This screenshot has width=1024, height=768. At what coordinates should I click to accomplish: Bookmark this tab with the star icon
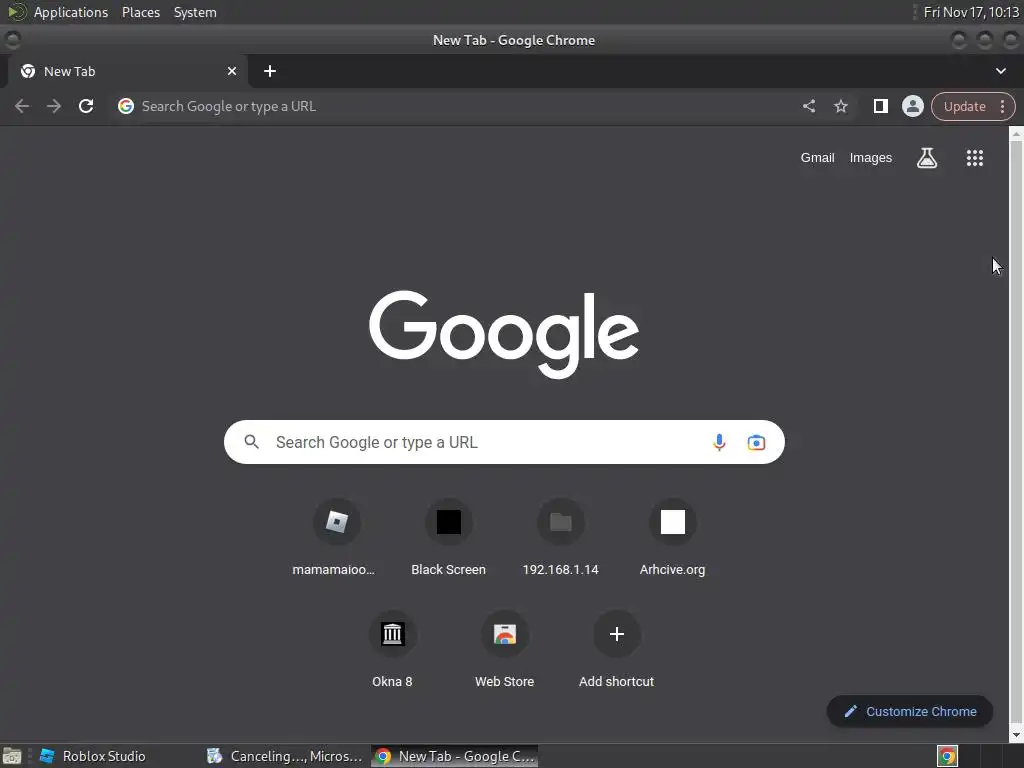click(x=841, y=106)
